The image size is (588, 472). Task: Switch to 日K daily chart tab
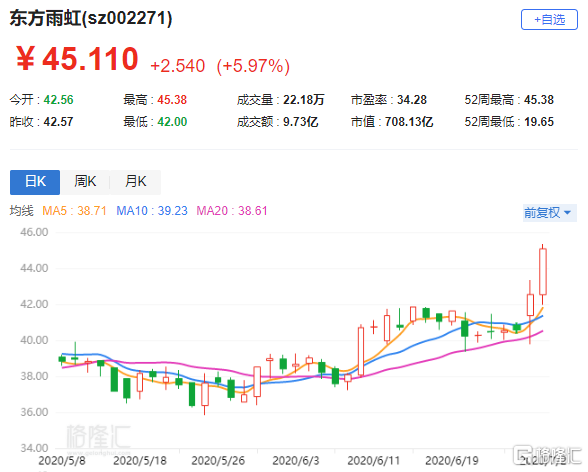tap(35, 182)
